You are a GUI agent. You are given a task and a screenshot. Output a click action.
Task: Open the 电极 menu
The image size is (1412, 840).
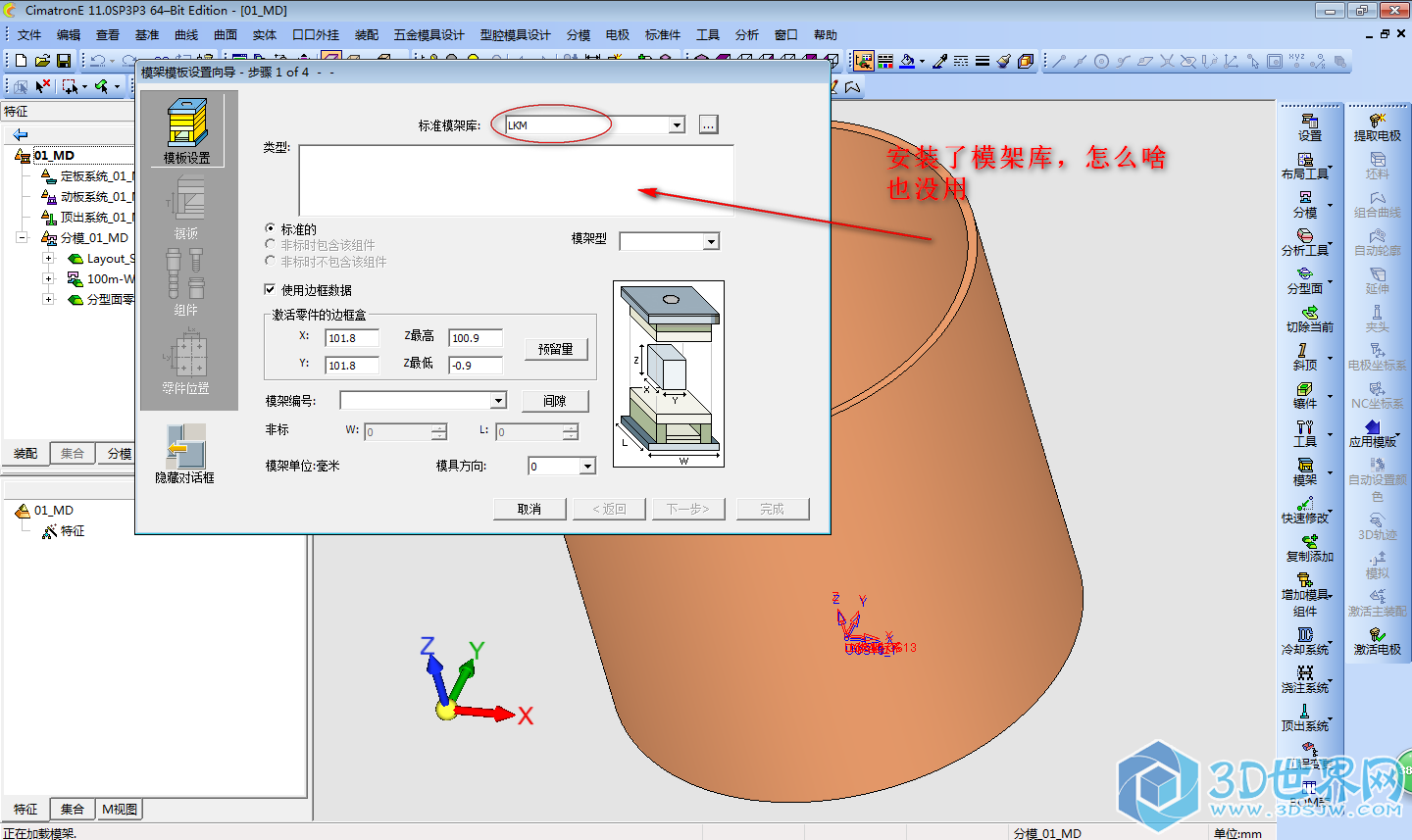coord(618,35)
